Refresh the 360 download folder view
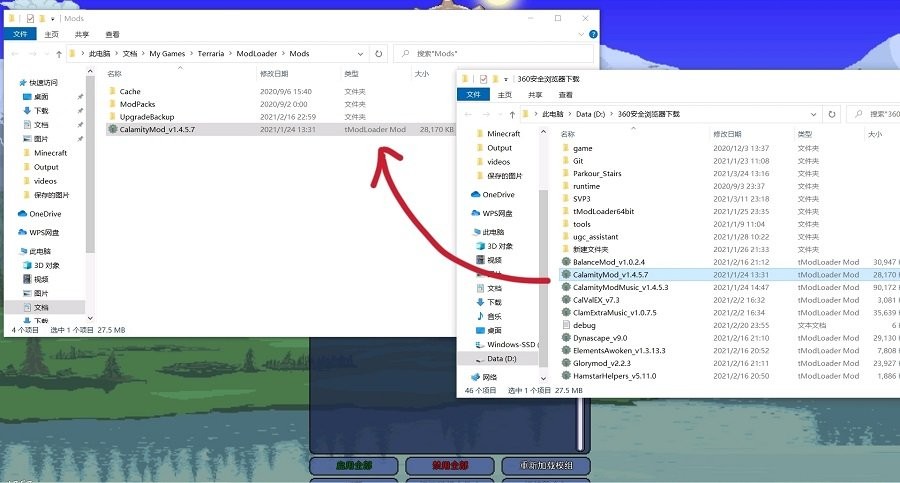 click(832, 114)
